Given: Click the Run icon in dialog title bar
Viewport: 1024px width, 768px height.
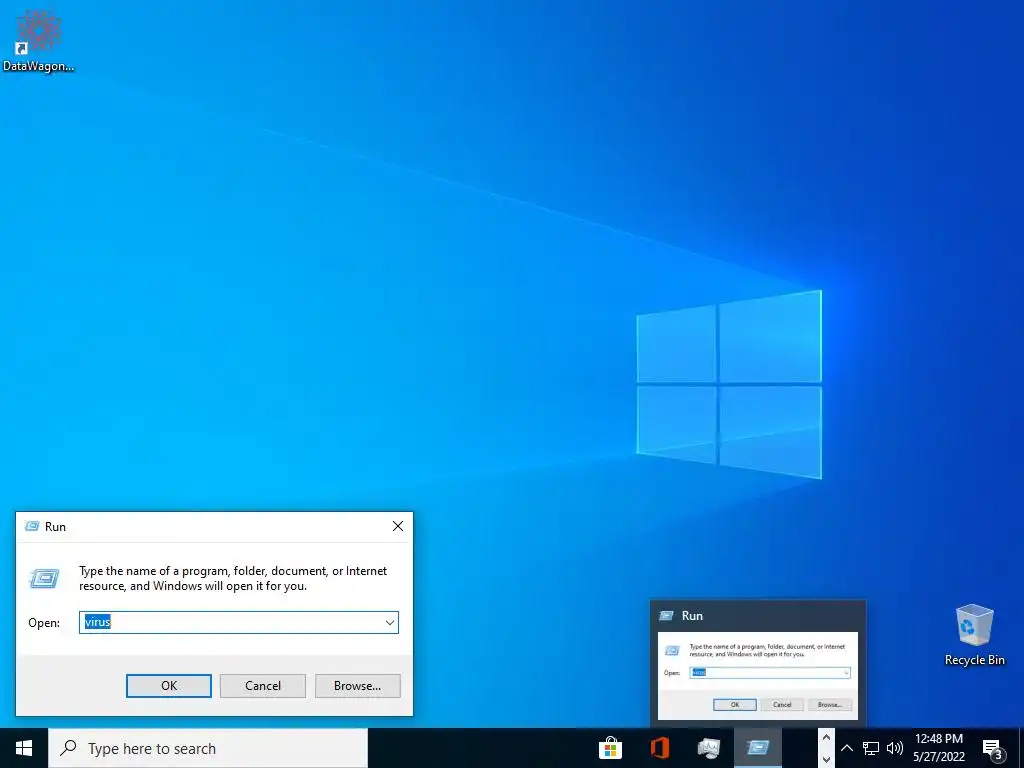Looking at the screenshot, I should [31, 526].
